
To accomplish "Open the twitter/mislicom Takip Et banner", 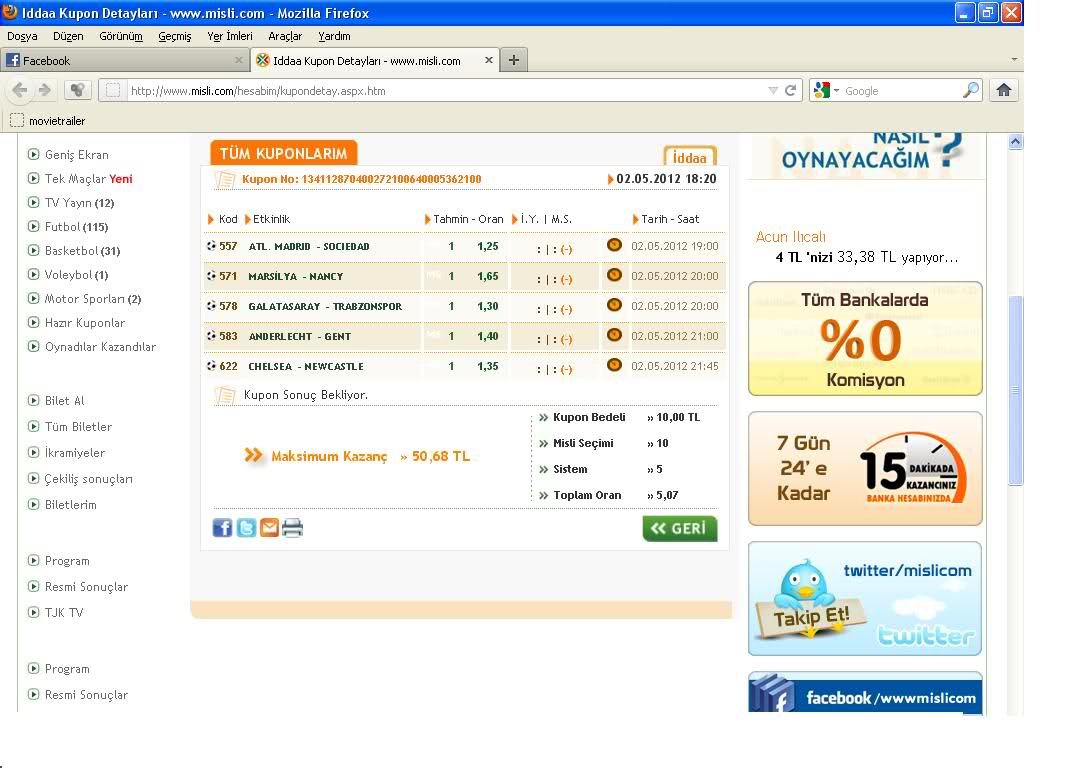I will point(865,599).
